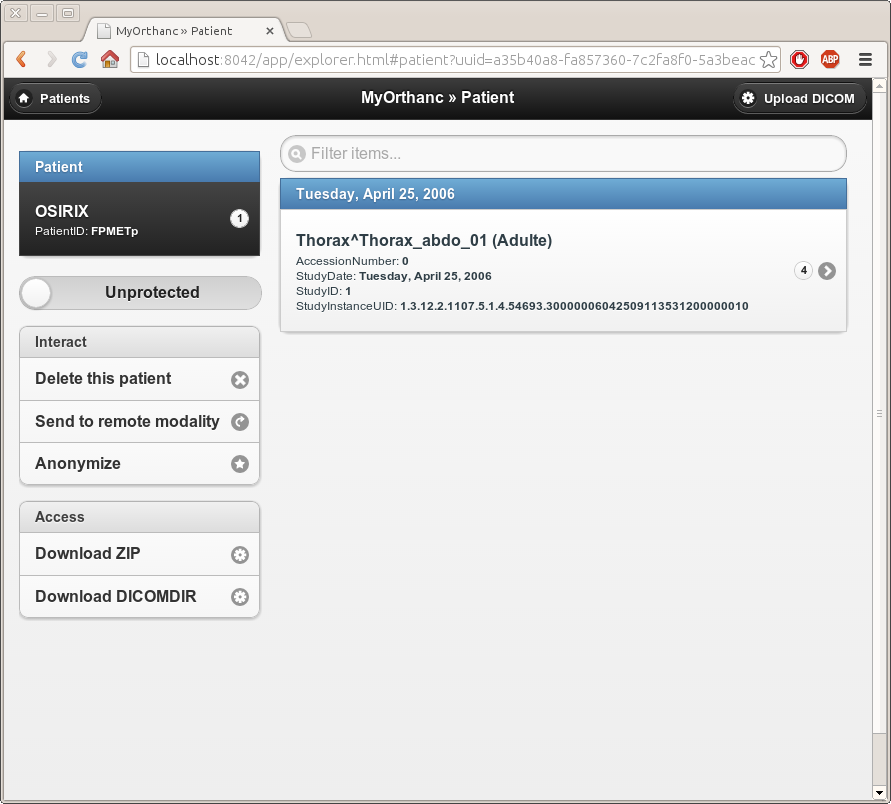Choose Send to remote modality
Viewport: 891px width, 804px height.
(139, 422)
